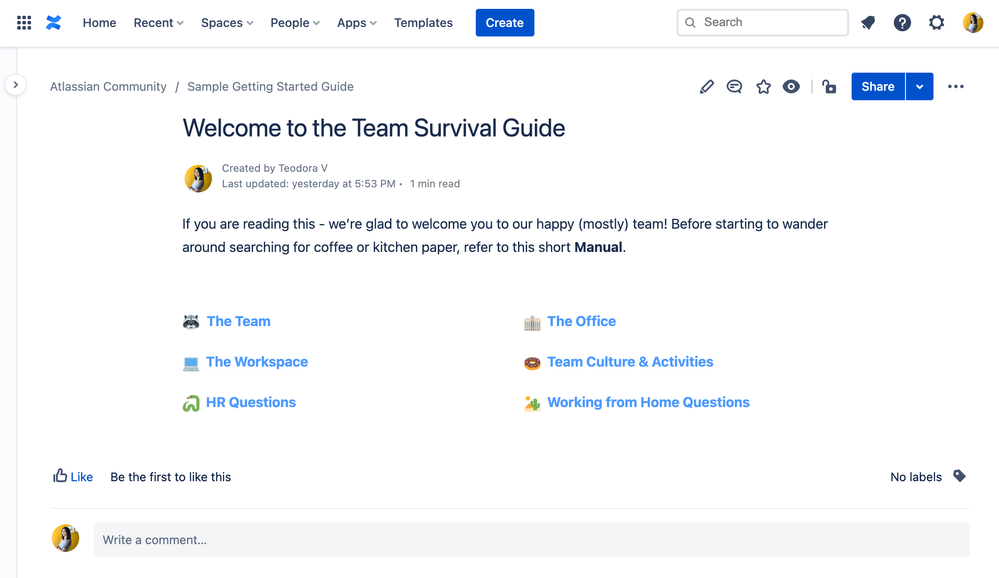
Task: Expand the Share button dropdown arrow
Action: [x=919, y=86]
